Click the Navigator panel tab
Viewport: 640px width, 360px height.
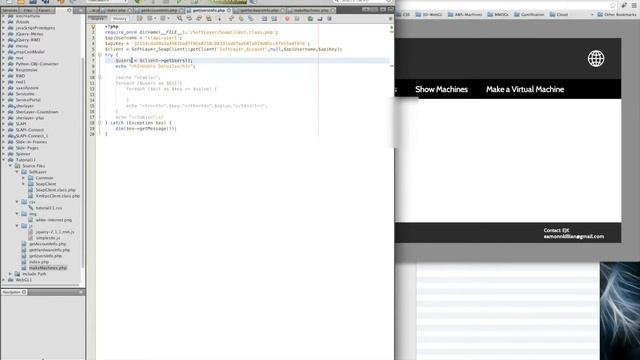coord(13,292)
